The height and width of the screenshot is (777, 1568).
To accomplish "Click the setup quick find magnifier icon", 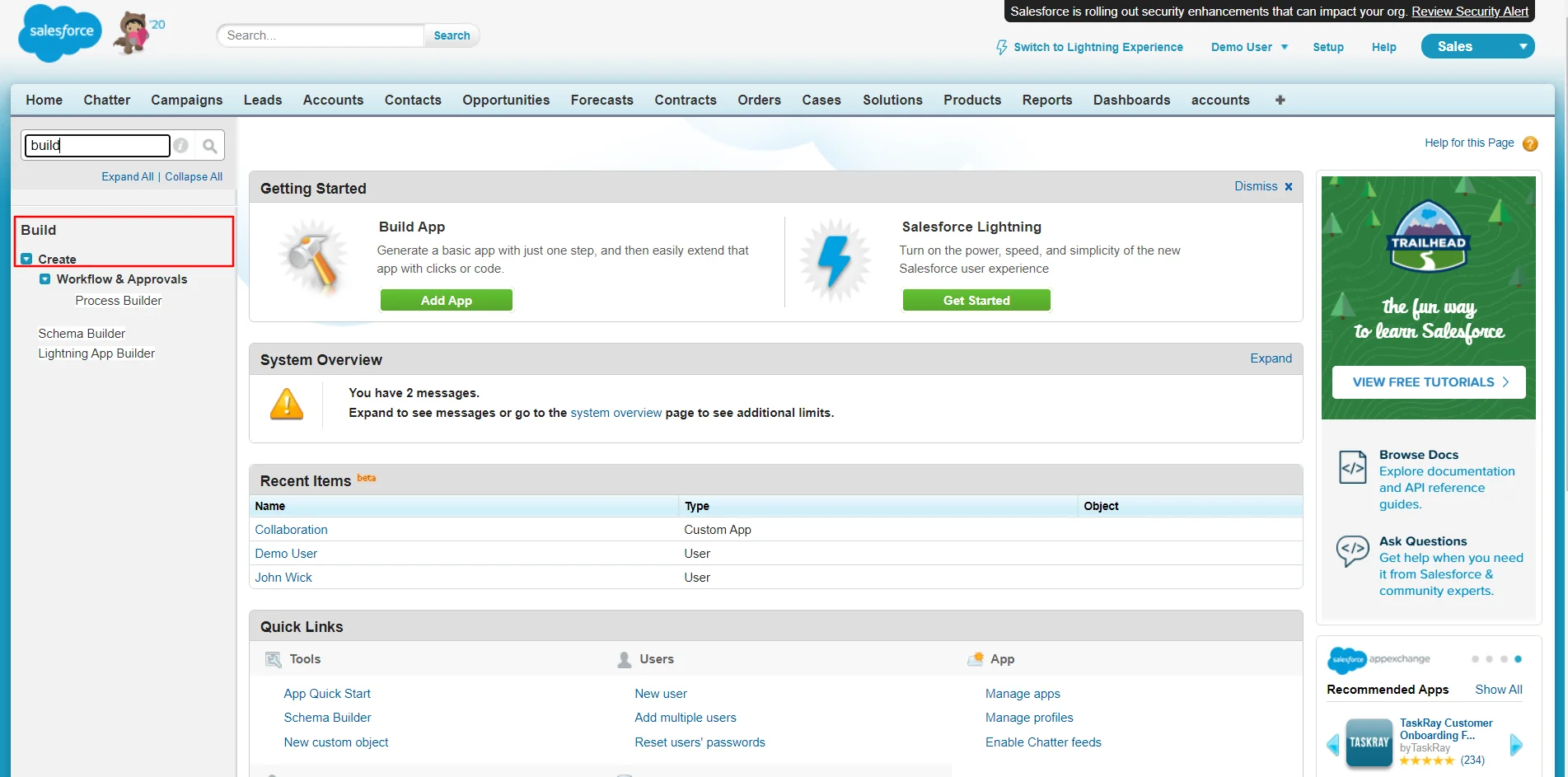I will point(210,146).
